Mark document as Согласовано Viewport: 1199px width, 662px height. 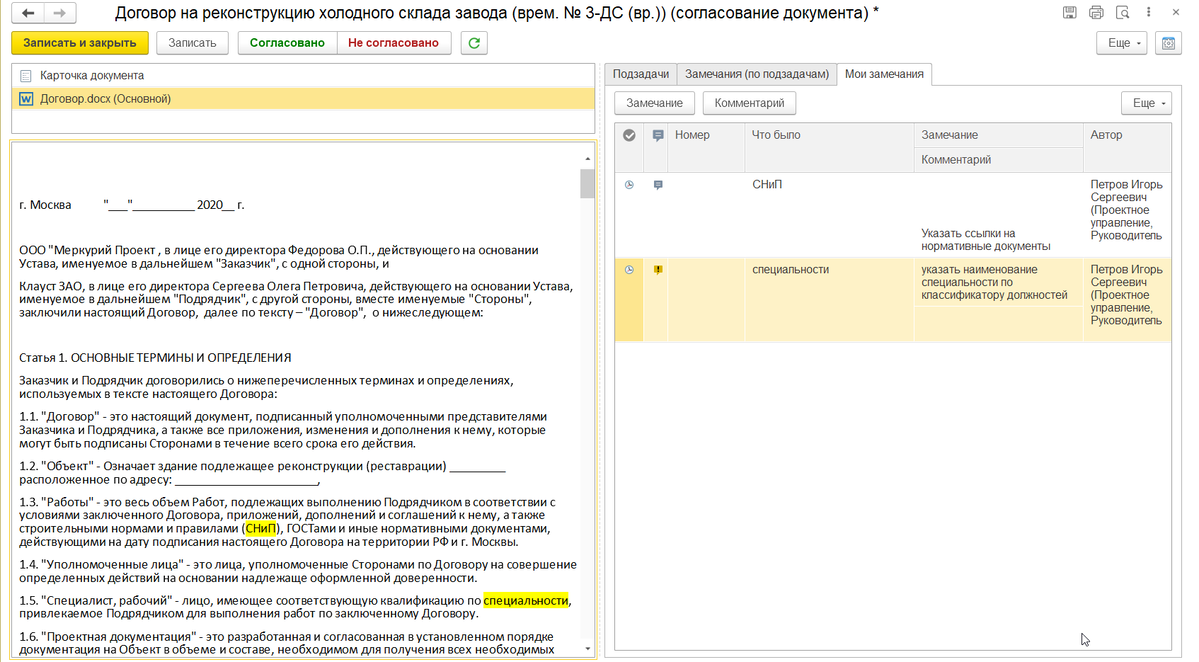point(288,43)
